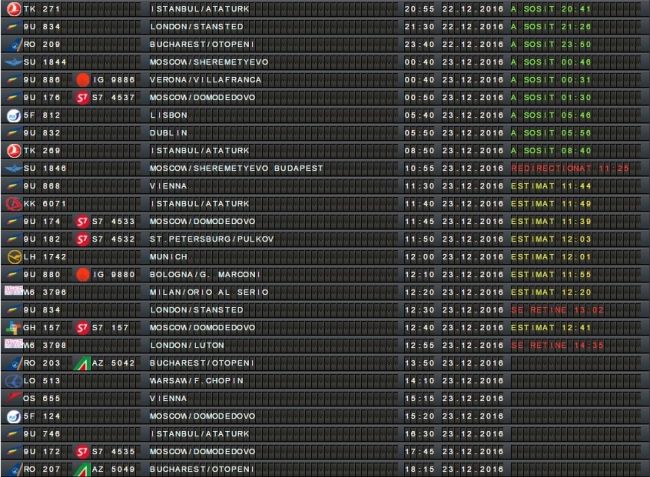
Task: Click the Alitalia logo beside AZ 5042
Action: [82, 363]
